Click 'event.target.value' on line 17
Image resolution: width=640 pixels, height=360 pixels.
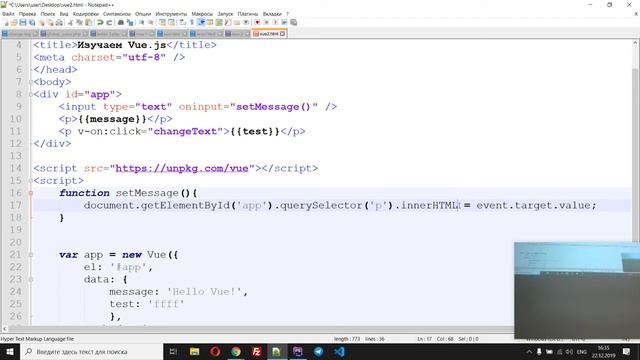tap(533, 205)
